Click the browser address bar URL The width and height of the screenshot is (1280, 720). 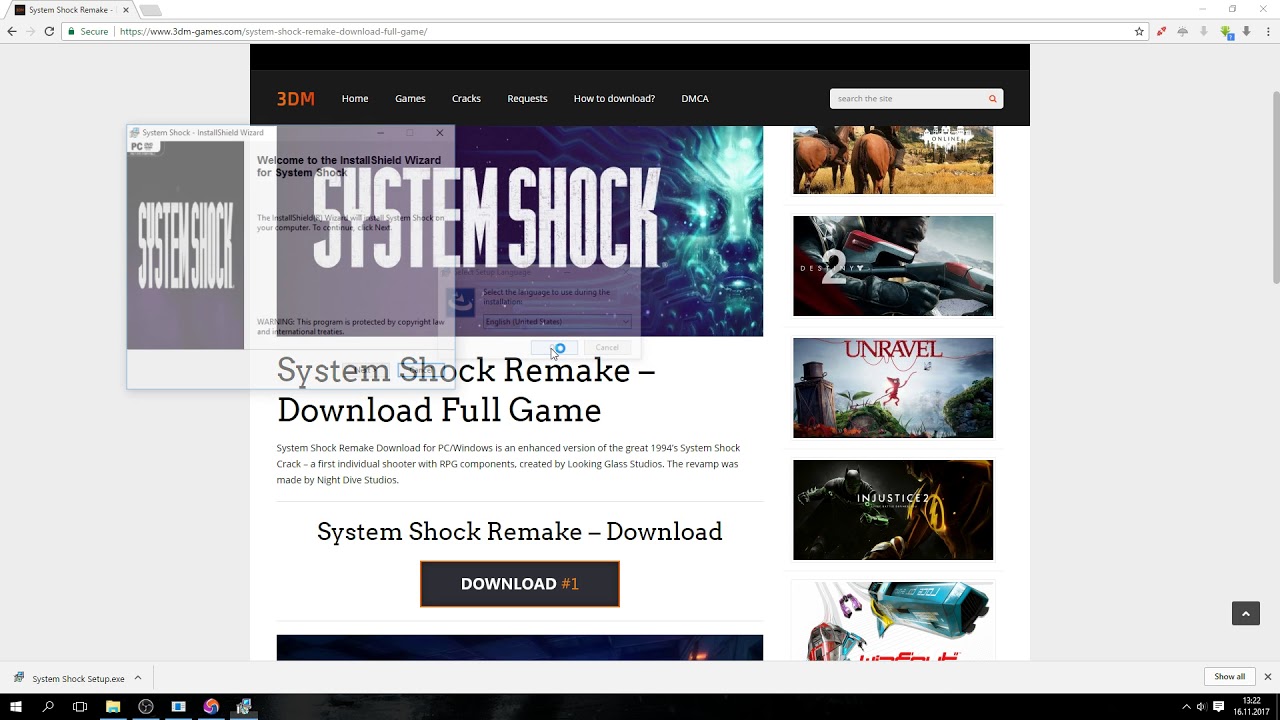(273, 31)
